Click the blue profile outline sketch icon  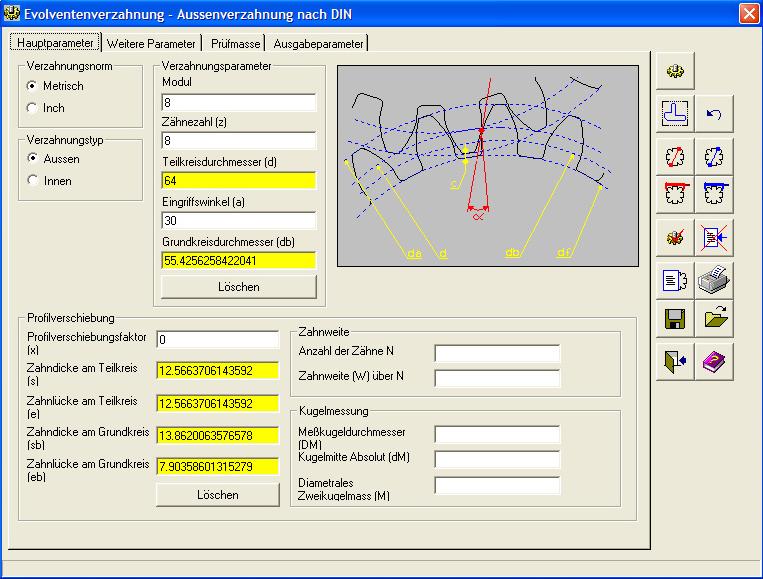675,114
